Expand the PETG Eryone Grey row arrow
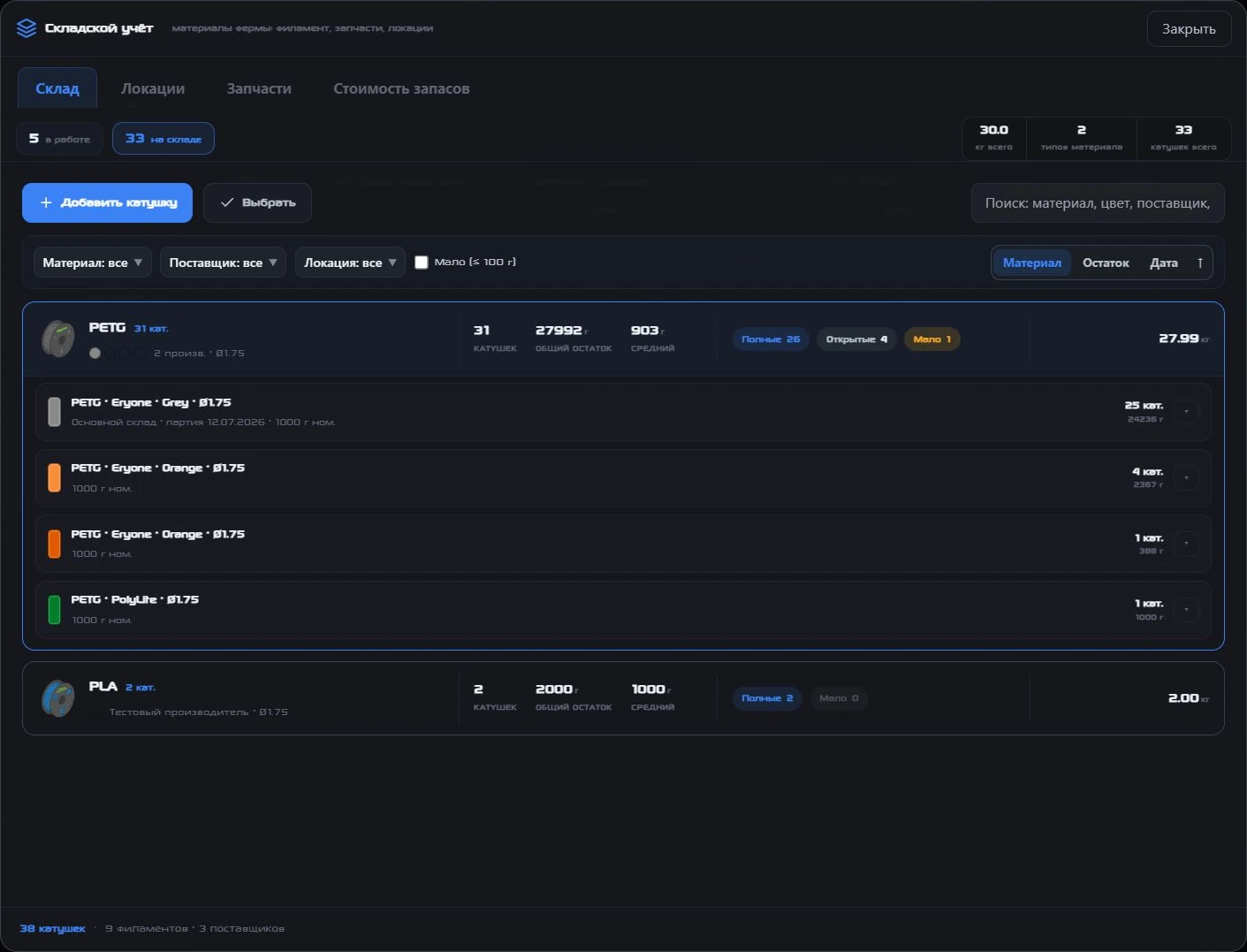 1186,412
